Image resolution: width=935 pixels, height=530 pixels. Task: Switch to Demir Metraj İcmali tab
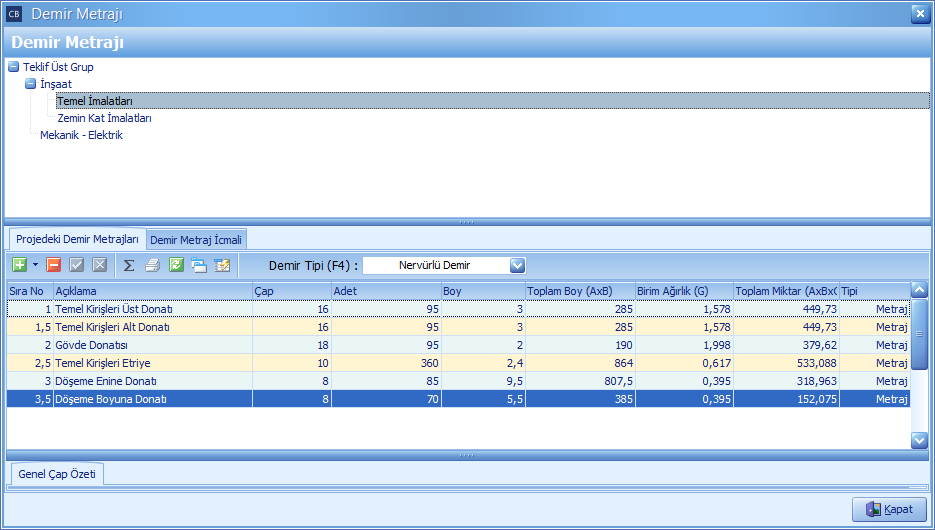click(x=196, y=240)
